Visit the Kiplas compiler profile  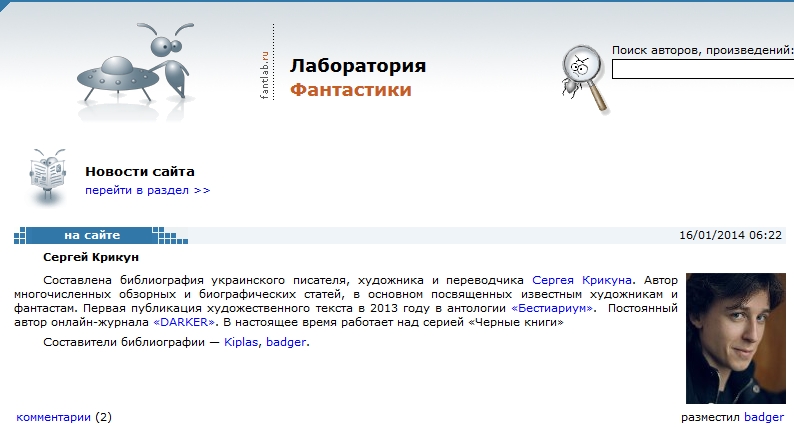coord(241,343)
